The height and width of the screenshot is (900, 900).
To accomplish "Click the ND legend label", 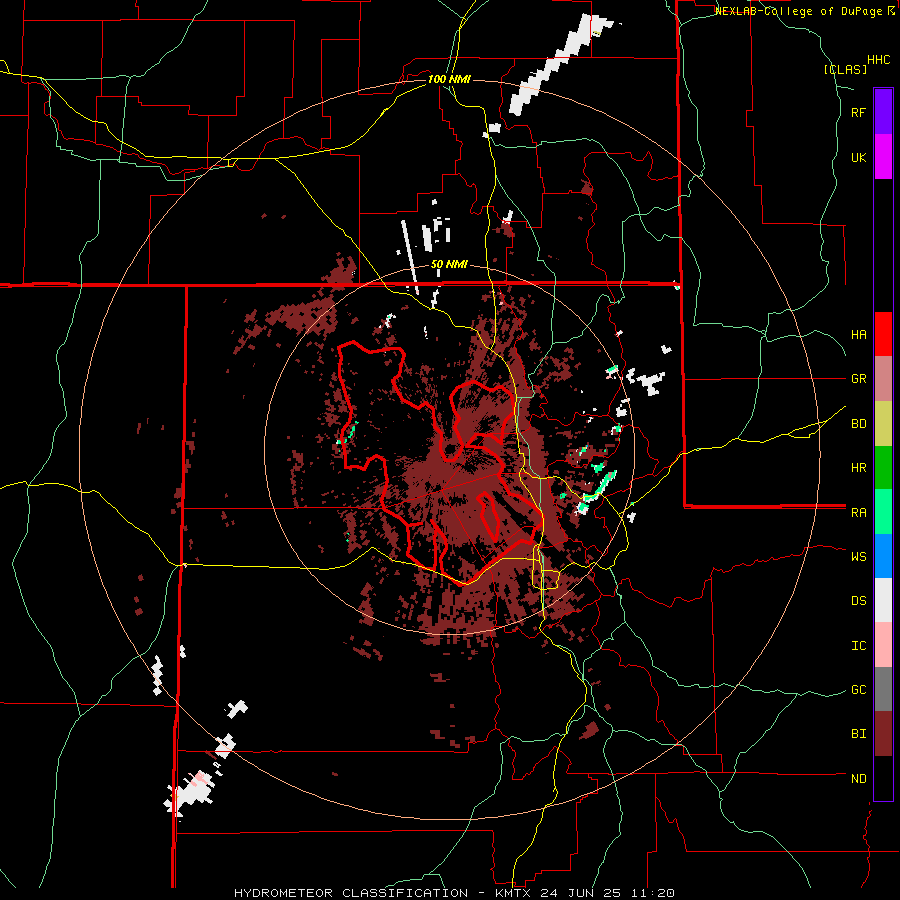I will (858, 779).
